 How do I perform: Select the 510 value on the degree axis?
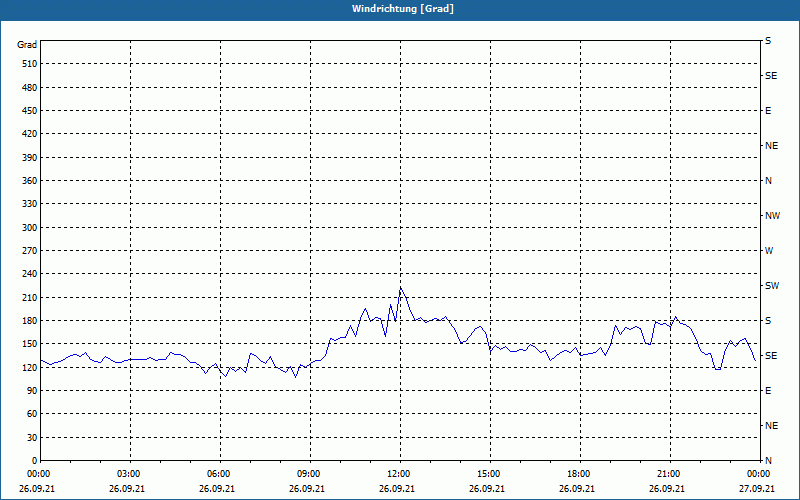click(x=30, y=64)
